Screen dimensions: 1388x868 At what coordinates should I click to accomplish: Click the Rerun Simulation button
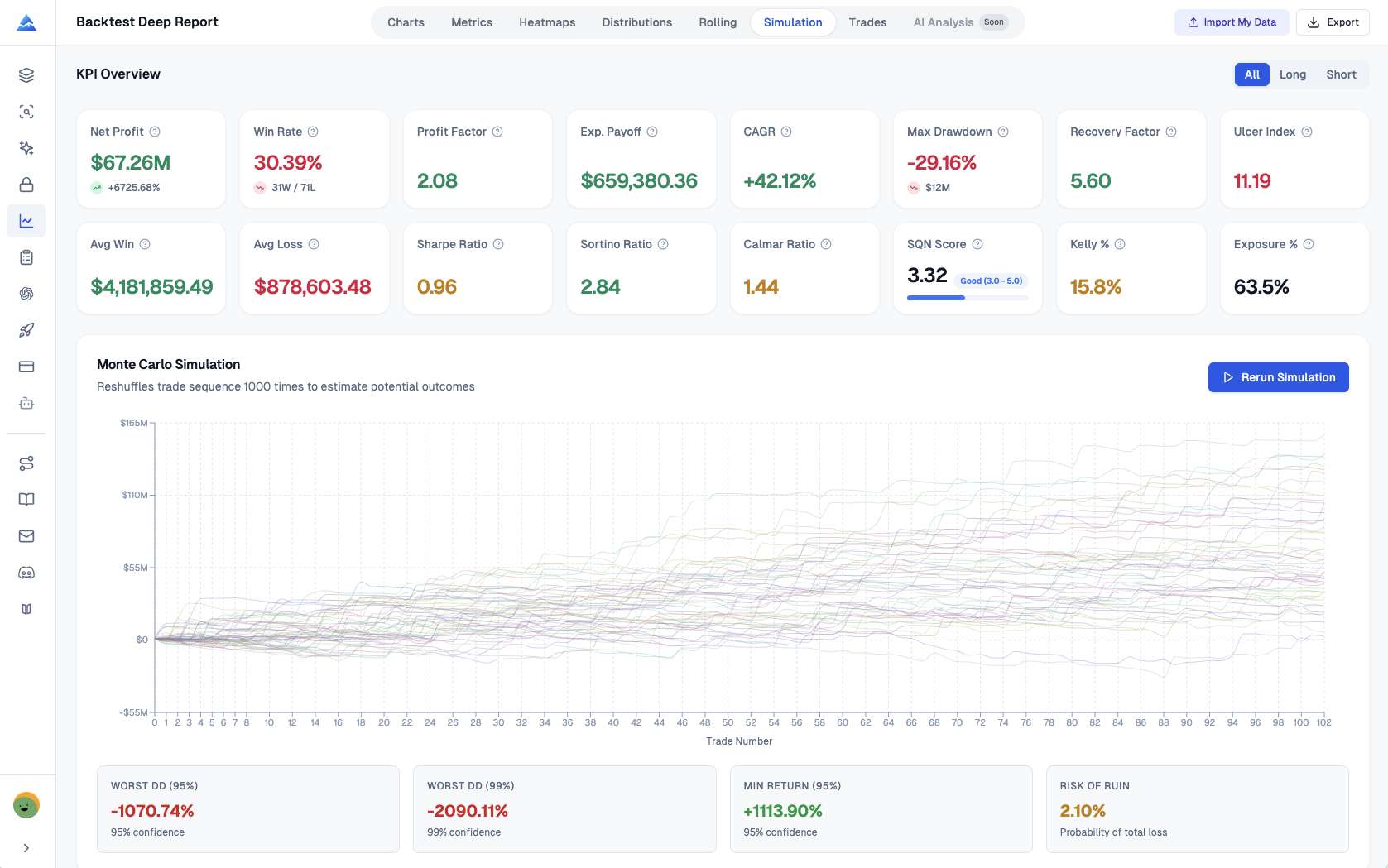(1278, 377)
